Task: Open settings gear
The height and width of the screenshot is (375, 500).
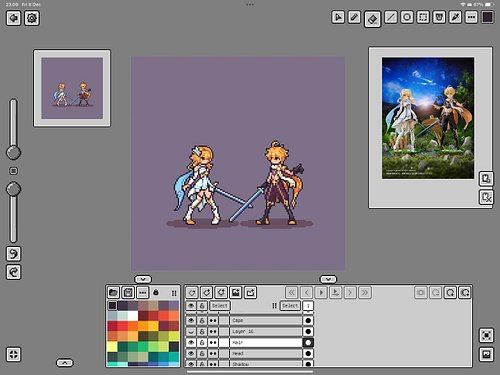Action: tap(32, 18)
